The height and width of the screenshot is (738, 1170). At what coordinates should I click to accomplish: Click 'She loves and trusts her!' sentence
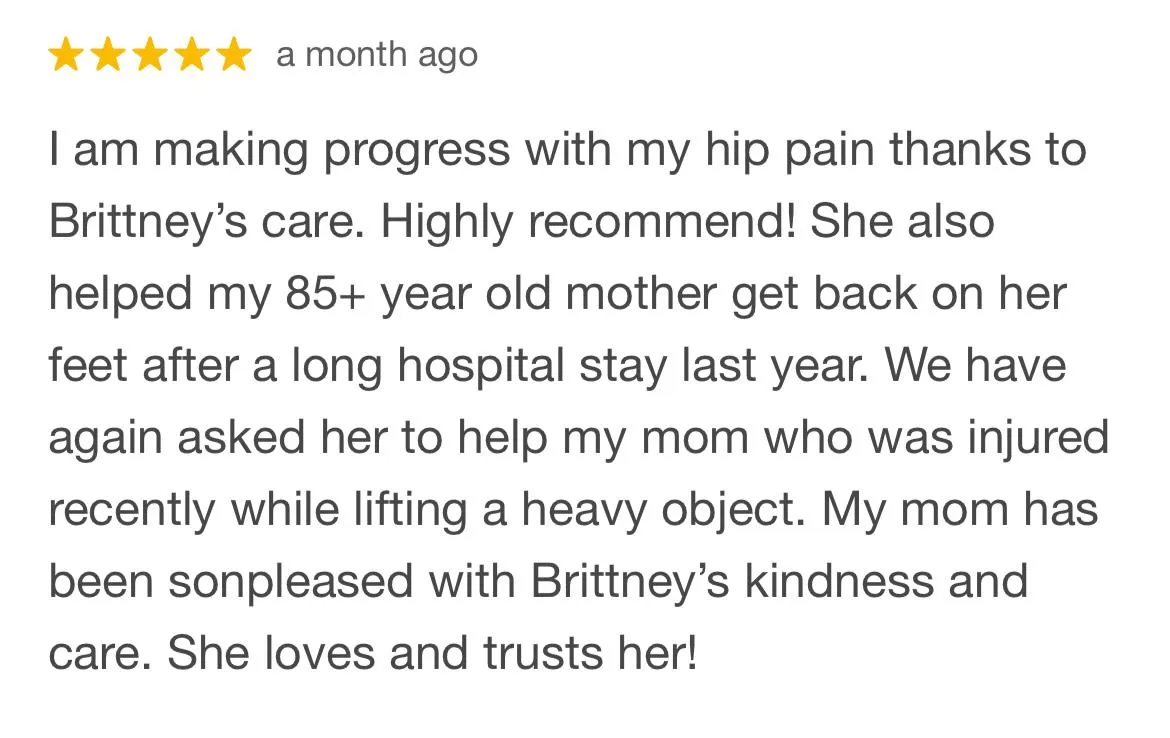432,653
